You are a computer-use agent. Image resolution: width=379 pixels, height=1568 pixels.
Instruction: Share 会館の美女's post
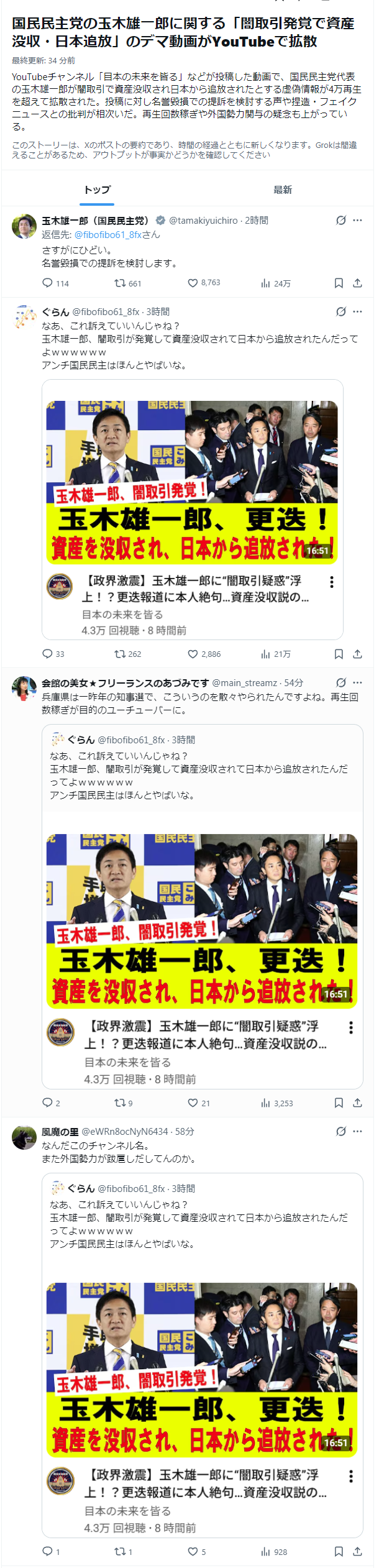357,1103
